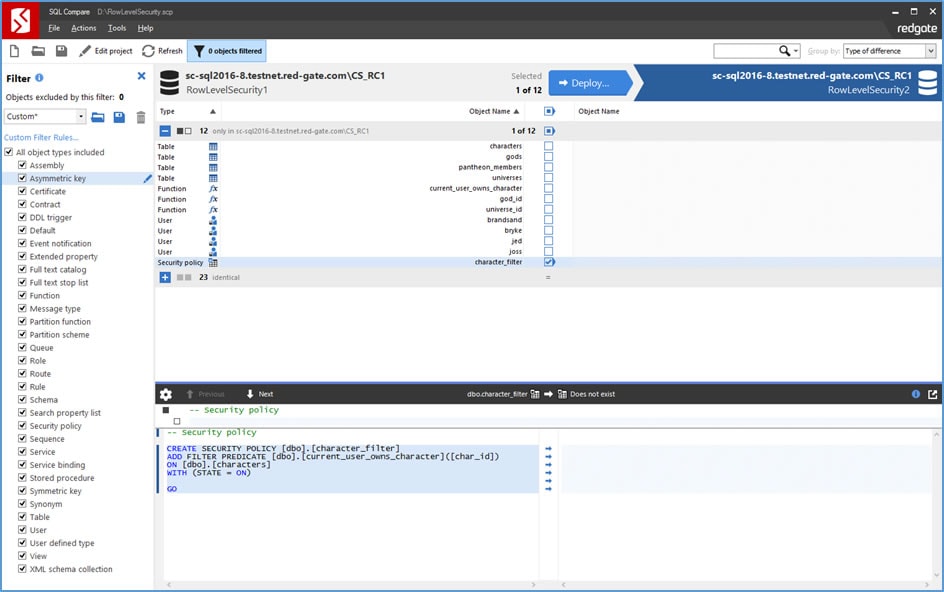Toggle Certificate checkbox
Screen dimensions: 944x592
(22, 191)
